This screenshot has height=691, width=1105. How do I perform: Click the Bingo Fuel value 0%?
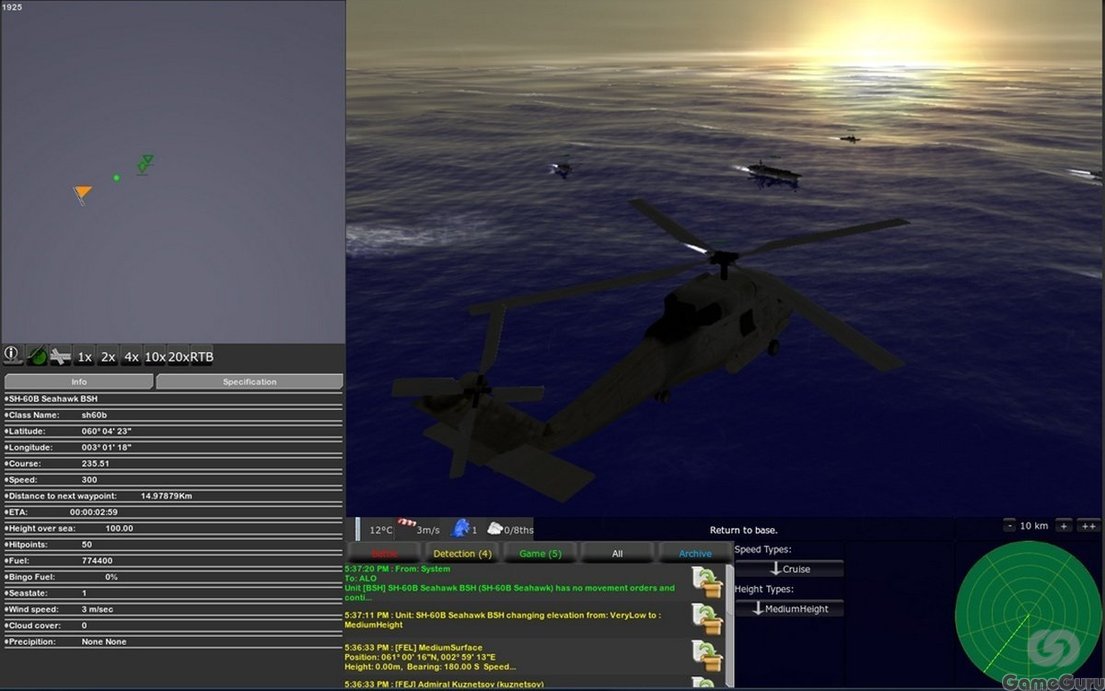(x=111, y=577)
